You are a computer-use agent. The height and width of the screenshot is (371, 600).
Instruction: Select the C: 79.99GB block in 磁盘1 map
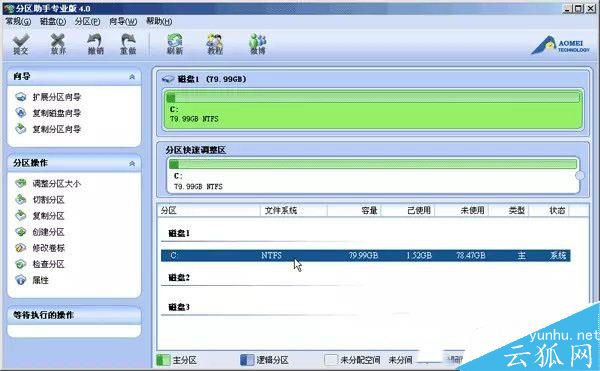click(373, 110)
